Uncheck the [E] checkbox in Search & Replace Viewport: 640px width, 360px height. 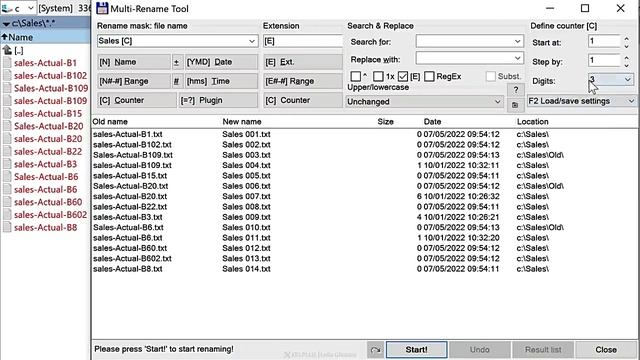(403, 76)
